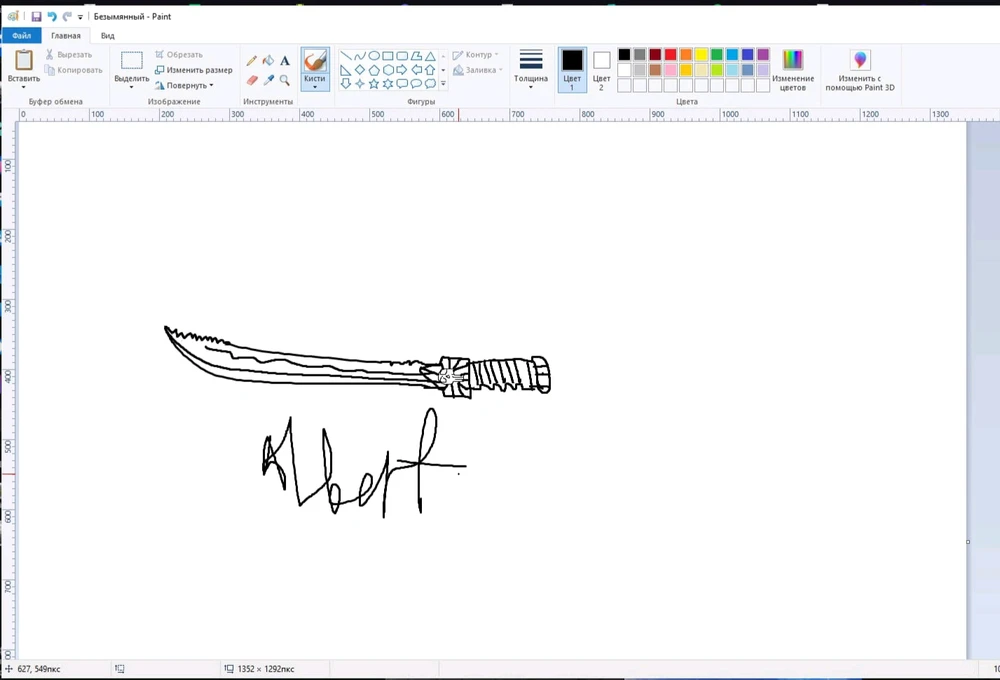
Task: Click the Изменить размер button
Action: tap(194, 70)
